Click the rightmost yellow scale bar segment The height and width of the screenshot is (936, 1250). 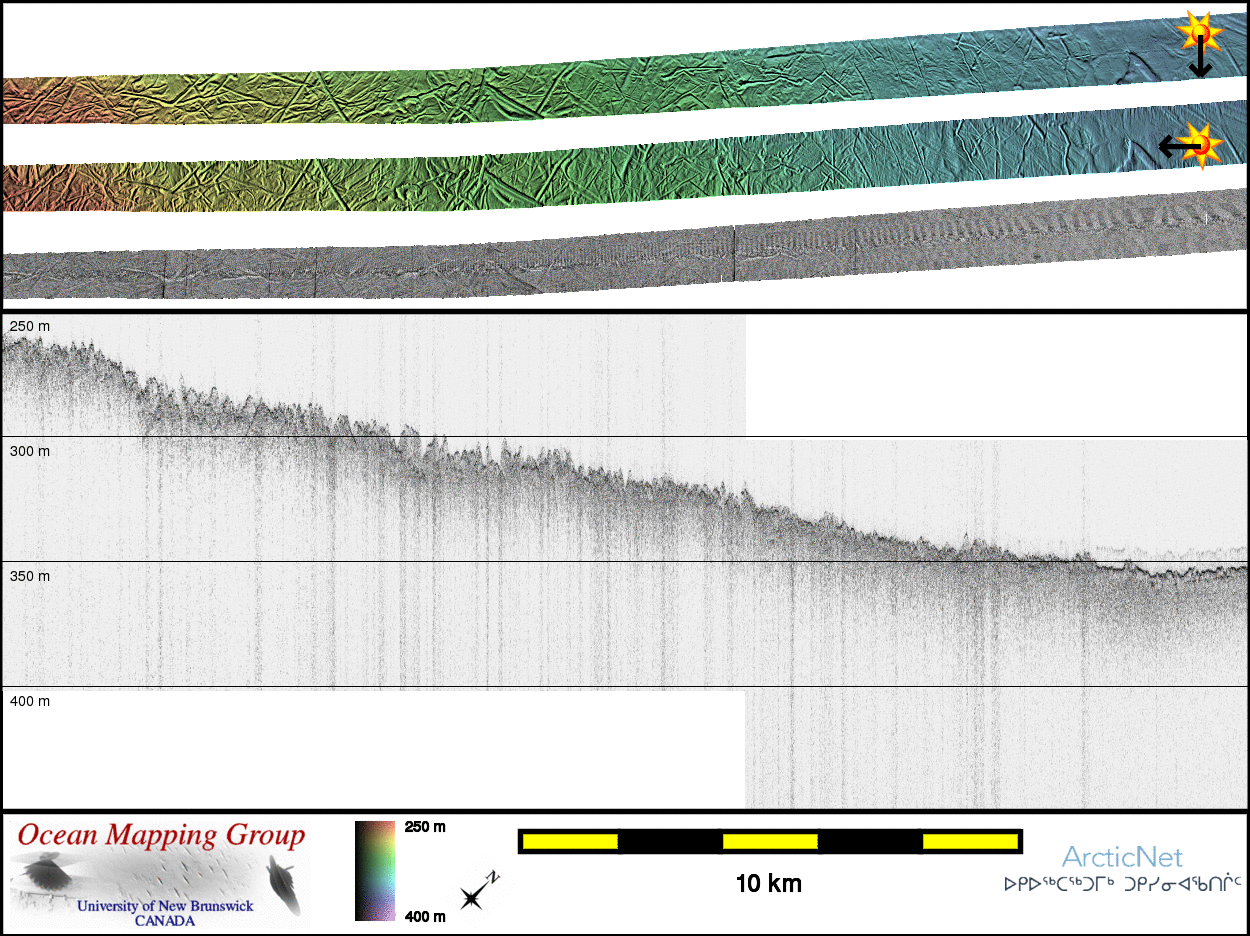coord(970,842)
